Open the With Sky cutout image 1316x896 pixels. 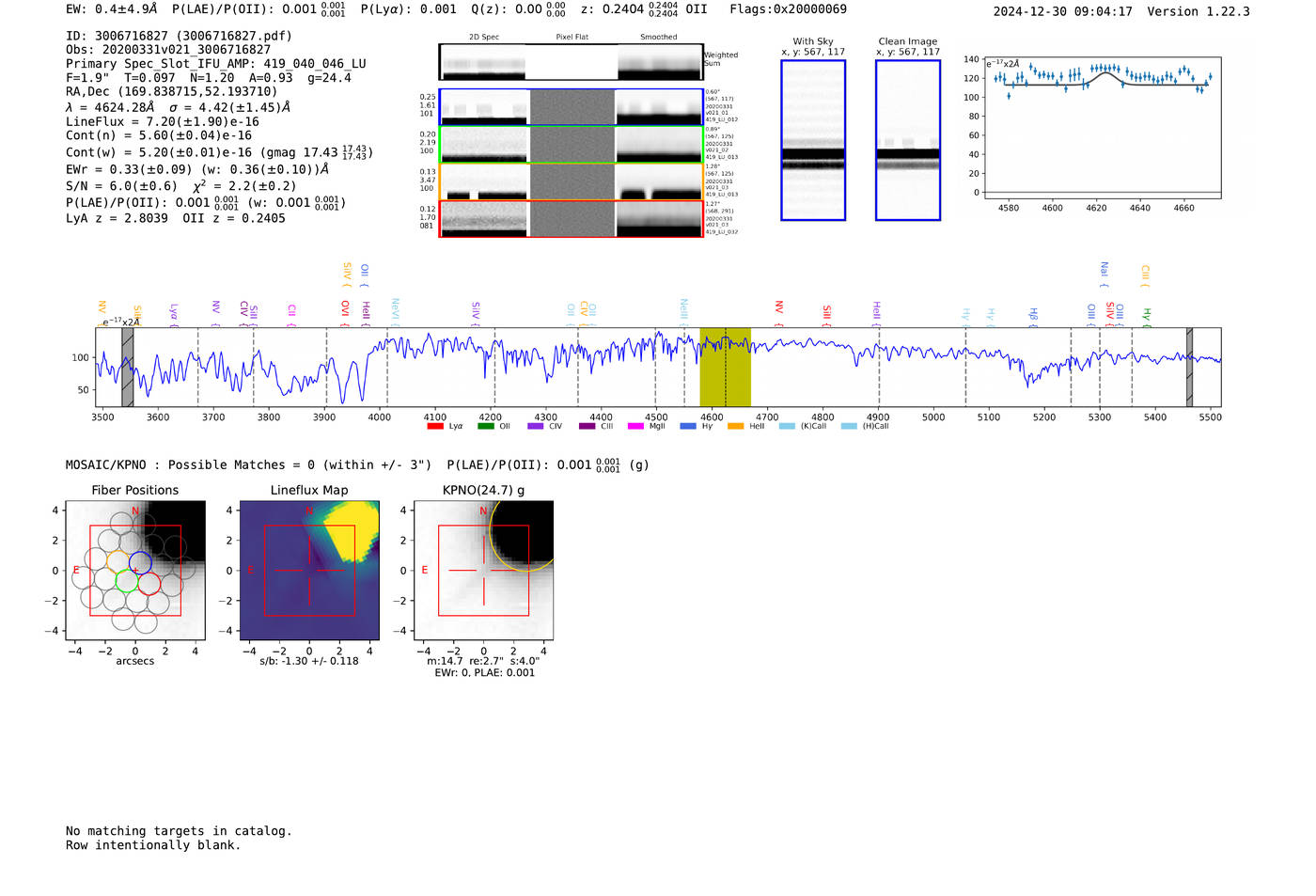pyautogui.click(x=813, y=140)
